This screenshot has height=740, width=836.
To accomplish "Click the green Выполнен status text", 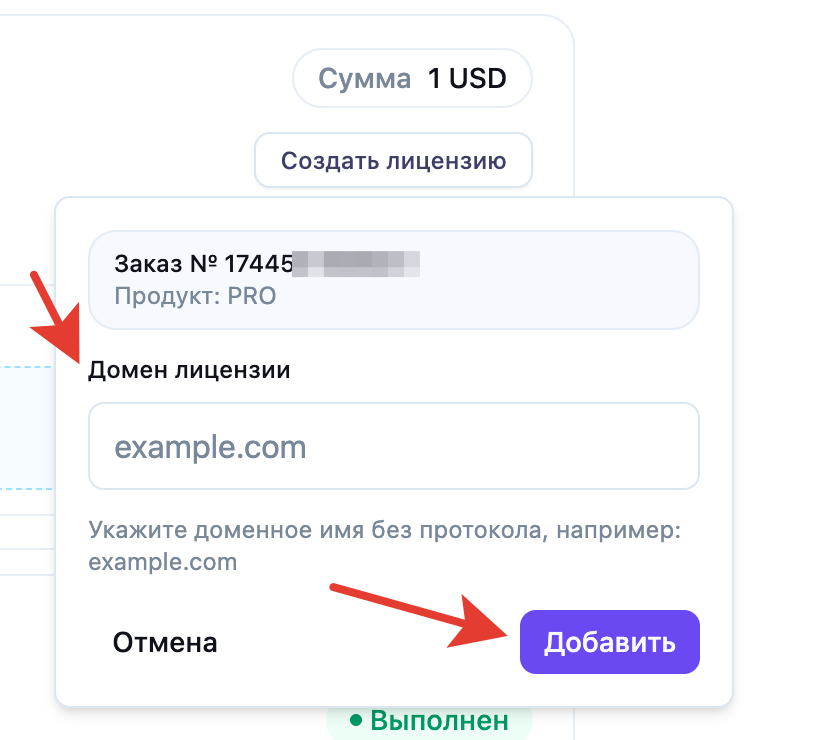I will click(439, 720).
